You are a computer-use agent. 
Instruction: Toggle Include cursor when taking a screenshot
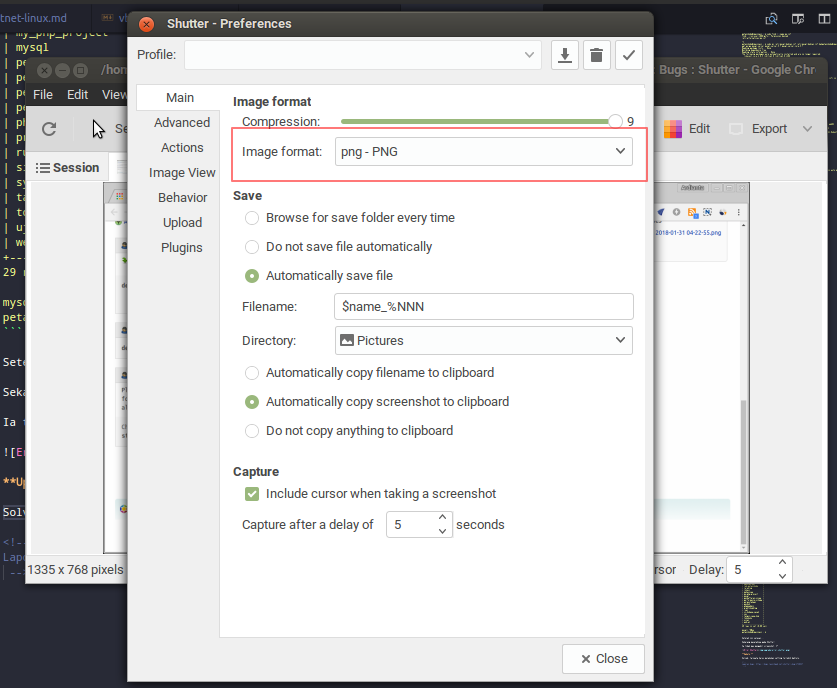pyautogui.click(x=252, y=494)
